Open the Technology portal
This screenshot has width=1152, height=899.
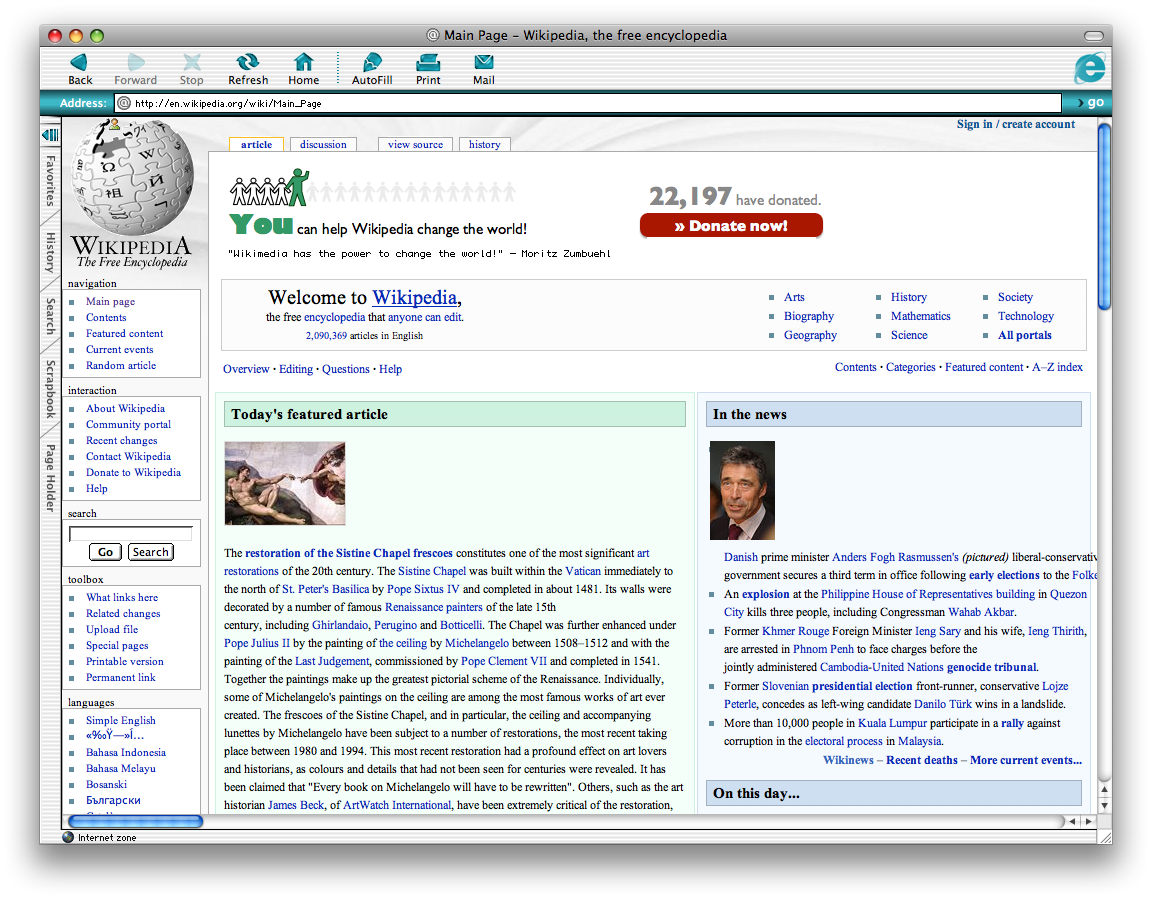point(1026,316)
